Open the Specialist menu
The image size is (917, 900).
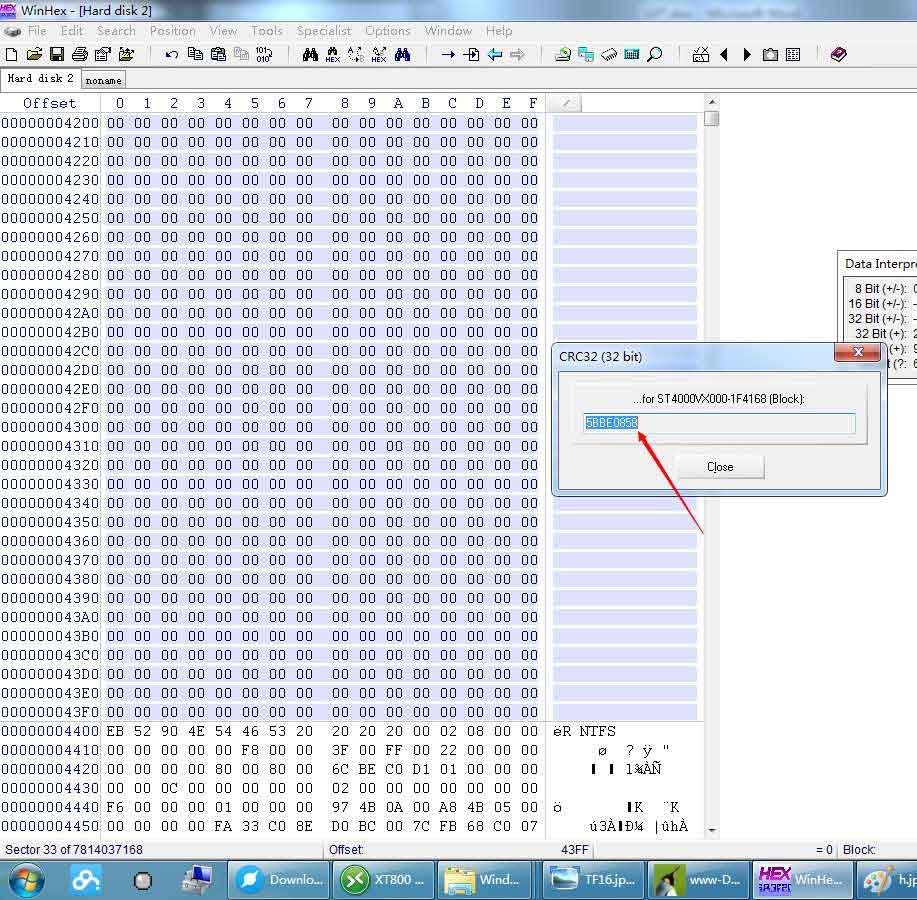pos(324,31)
